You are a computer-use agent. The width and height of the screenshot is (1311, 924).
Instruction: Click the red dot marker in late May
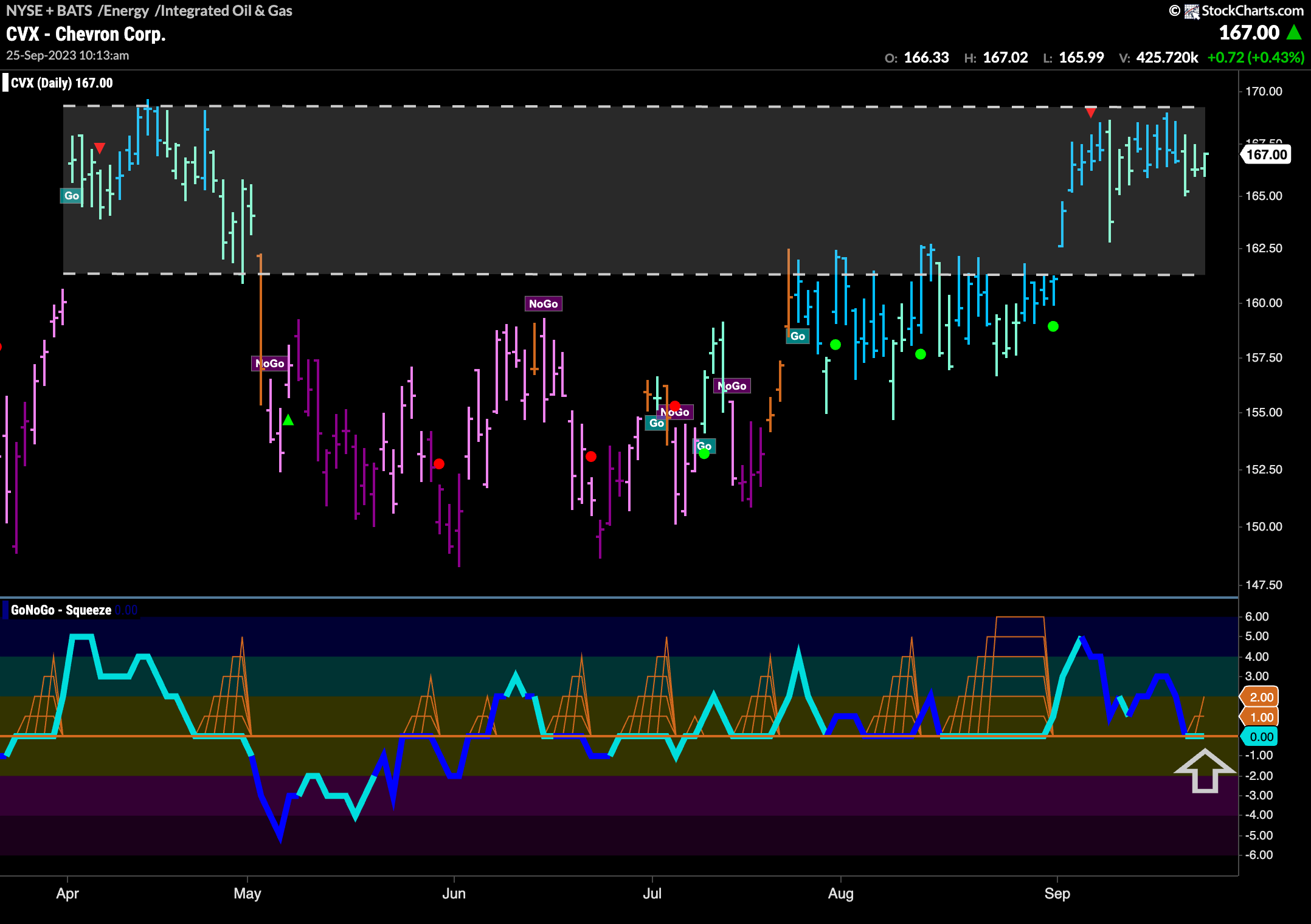coord(439,464)
